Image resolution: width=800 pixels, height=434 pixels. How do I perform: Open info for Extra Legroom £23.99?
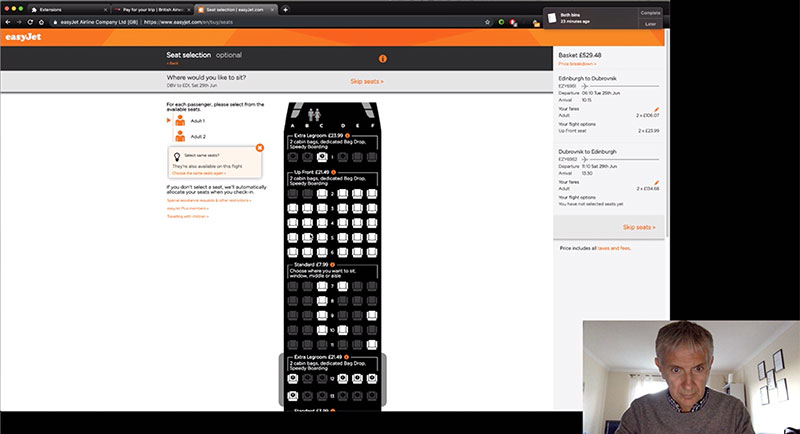pos(347,136)
